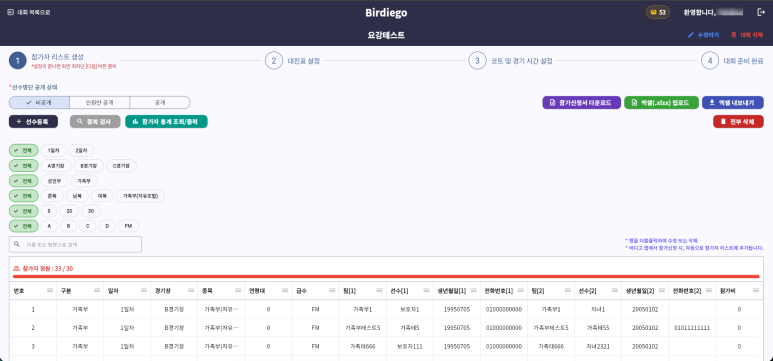Click the coin badge showing 53
773x361 pixels.
(658, 12)
